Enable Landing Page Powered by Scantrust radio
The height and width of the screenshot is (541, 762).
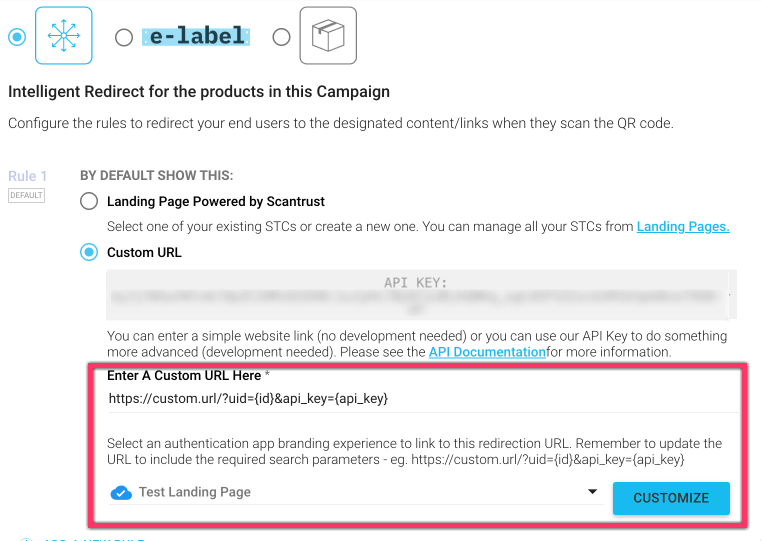[x=89, y=201]
